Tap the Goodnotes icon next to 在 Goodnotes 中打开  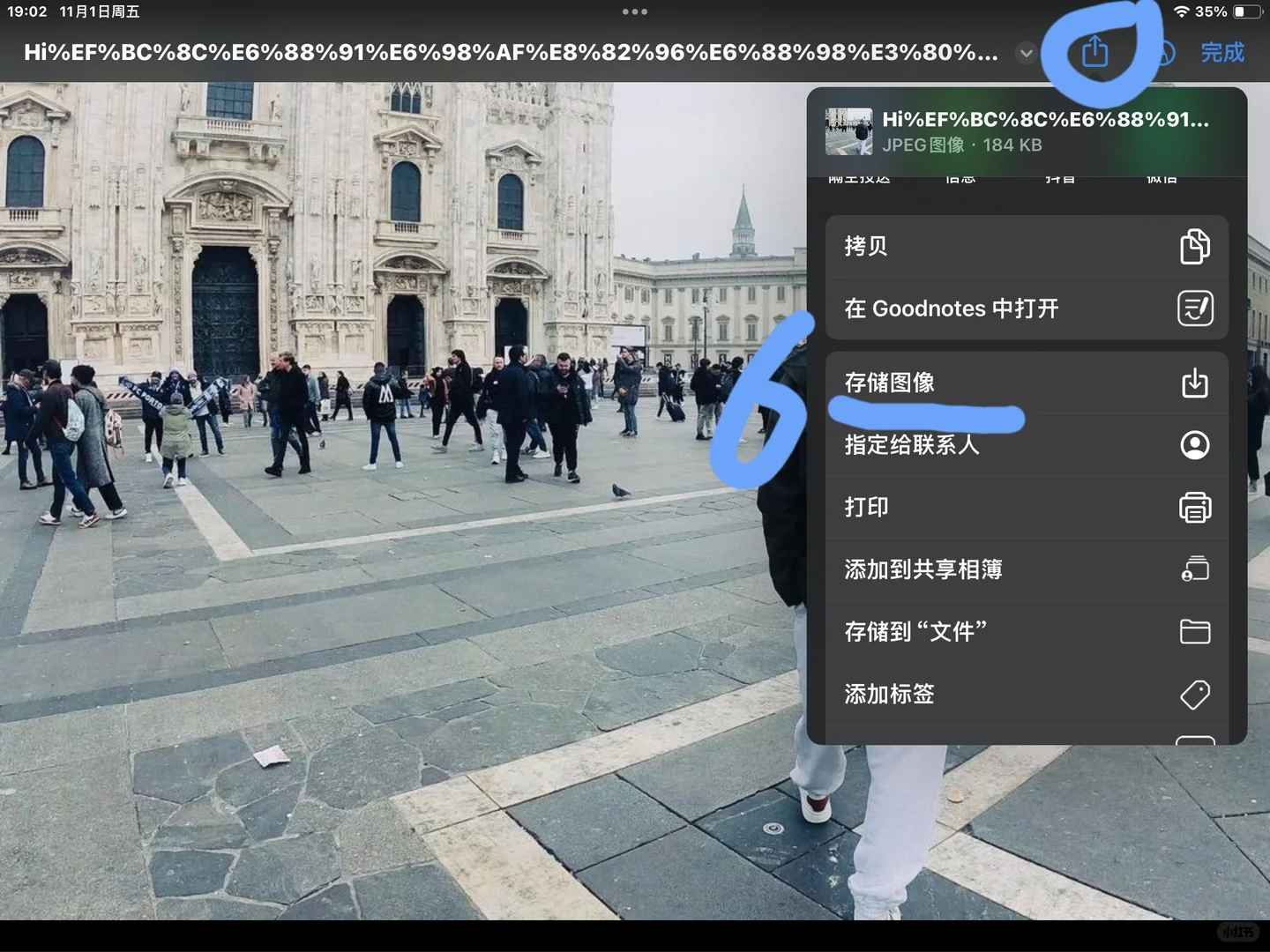(x=1194, y=309)
